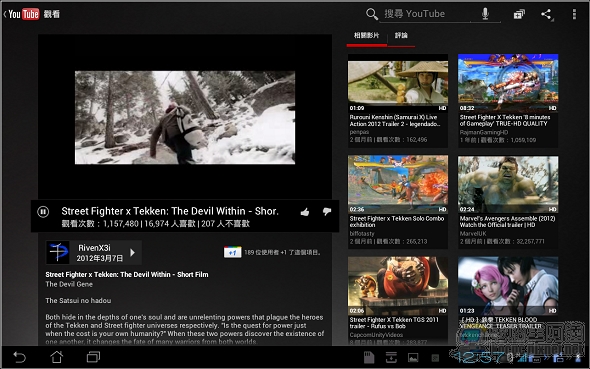Open the overflow menu with three dots
Image resolution: width=590 pixels, height=369 pixels.
pyautogui.click(x=574, y=14)
